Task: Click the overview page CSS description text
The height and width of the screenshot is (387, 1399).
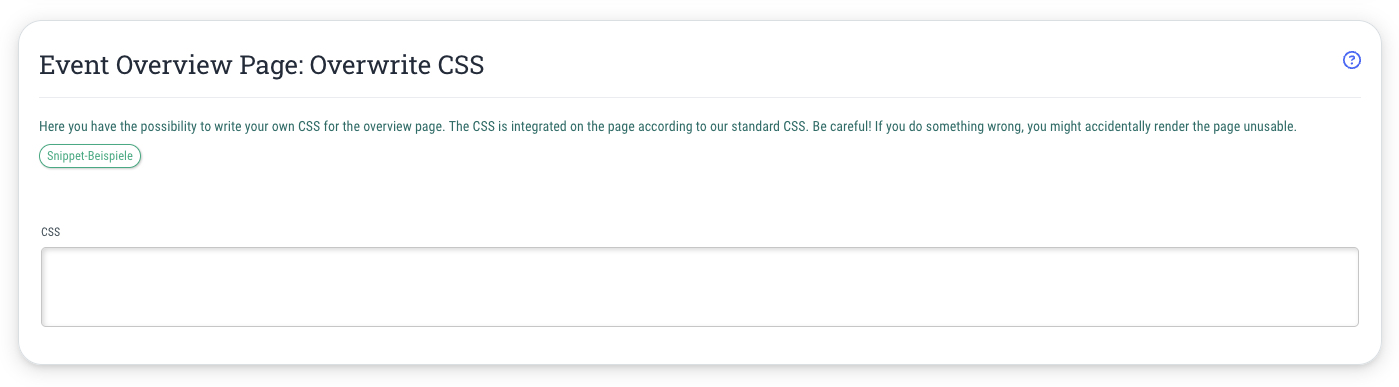Action: (667, 128)
